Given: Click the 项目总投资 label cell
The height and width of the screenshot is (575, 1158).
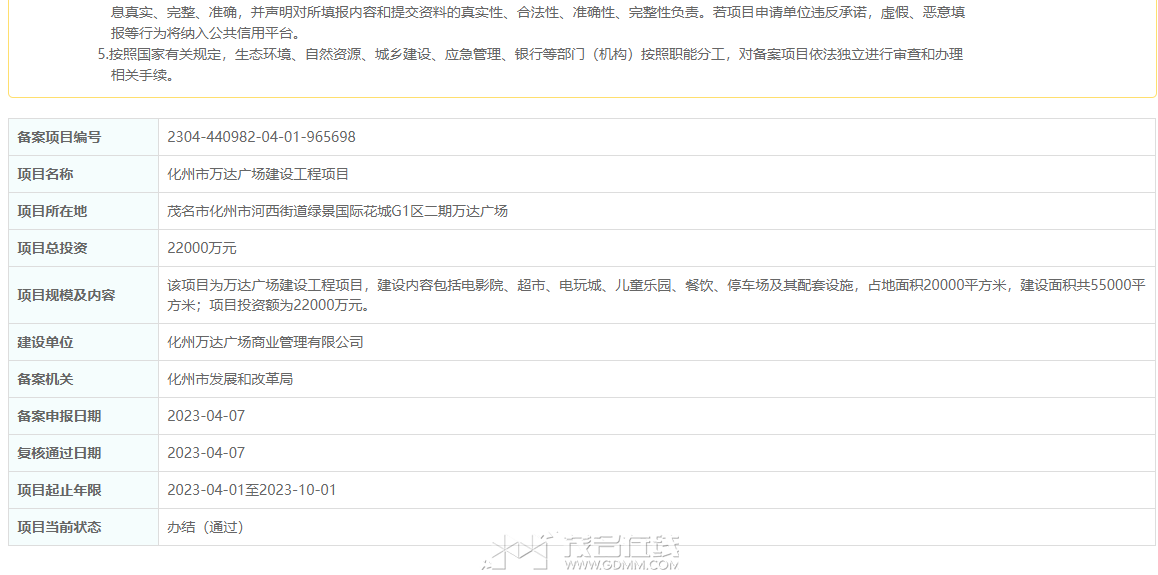Looking at the screenshot, I should pyautogui.click(x=53, y=248).
